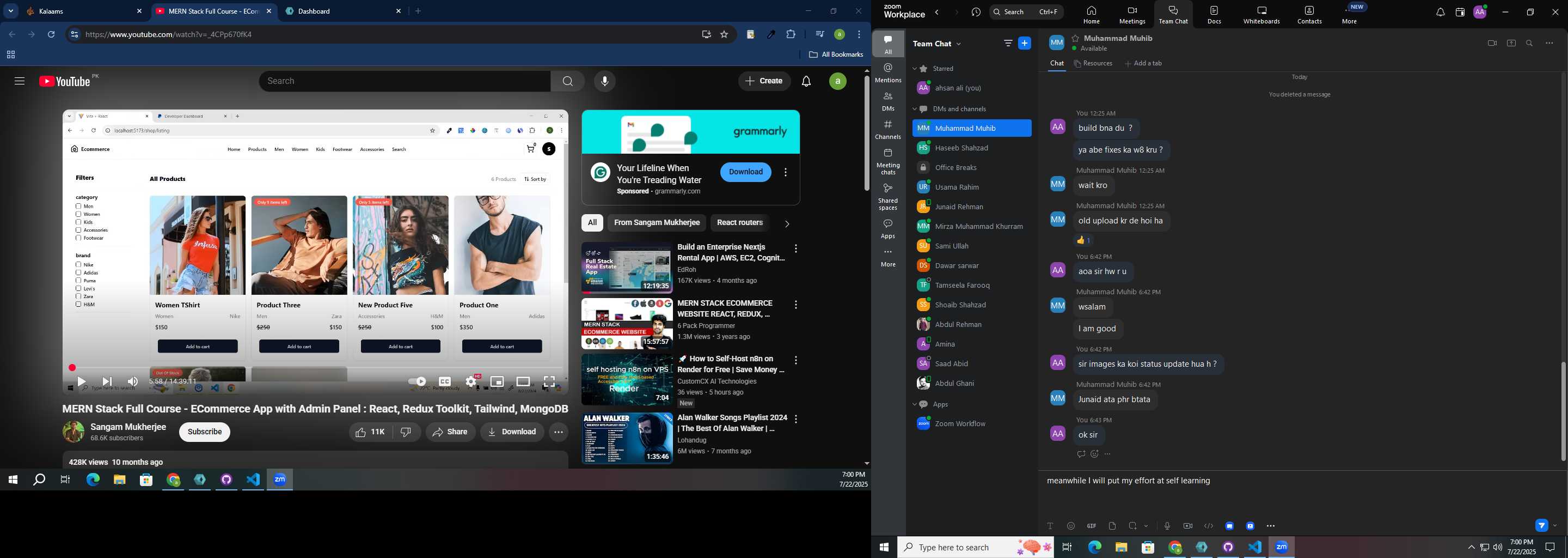The width and height of the screenshot is (1568, 558).
Task: Open the screenshot options dropdown arrow
Action: 1146,526
